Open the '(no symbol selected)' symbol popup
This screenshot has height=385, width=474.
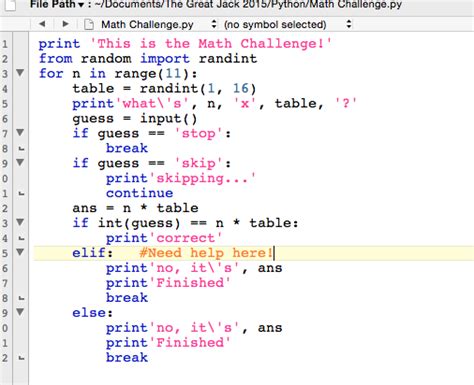(x=288, y=24)
